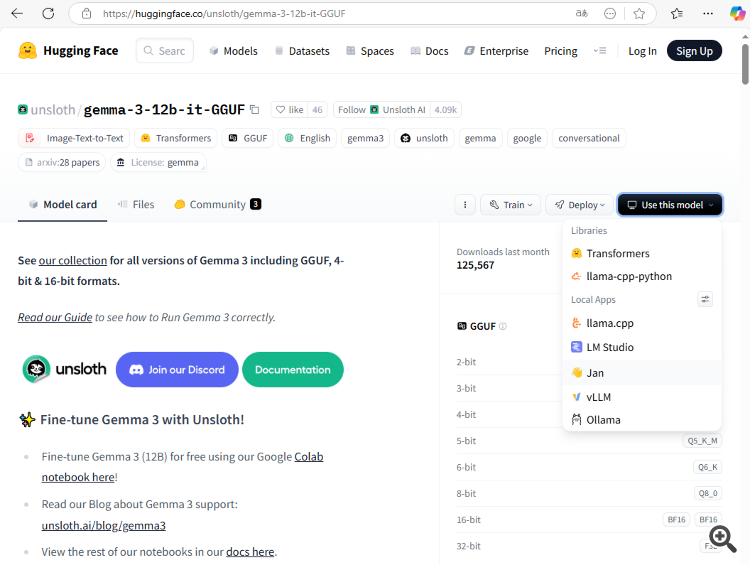
Task: Open the arxiv:28 papers tag
Action: [x=62, y=163]
